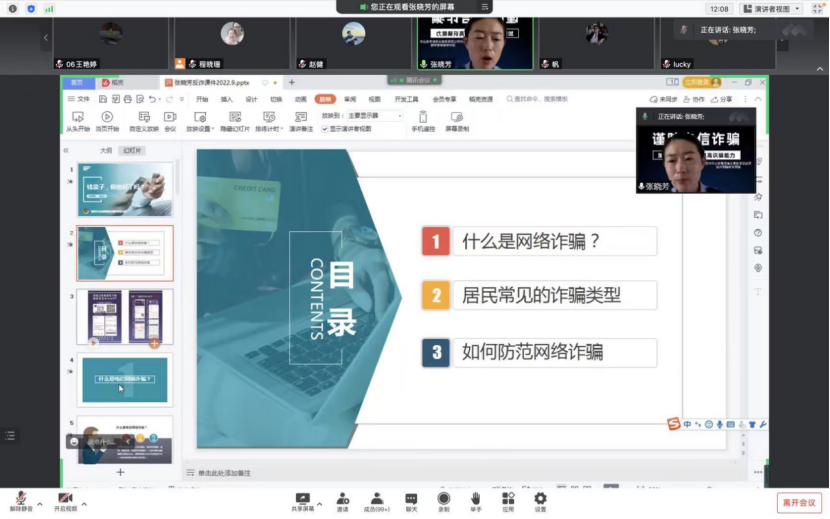Open the 插入 ribbon tab
The width and height of the screenshot is (830, 519).
227,99
